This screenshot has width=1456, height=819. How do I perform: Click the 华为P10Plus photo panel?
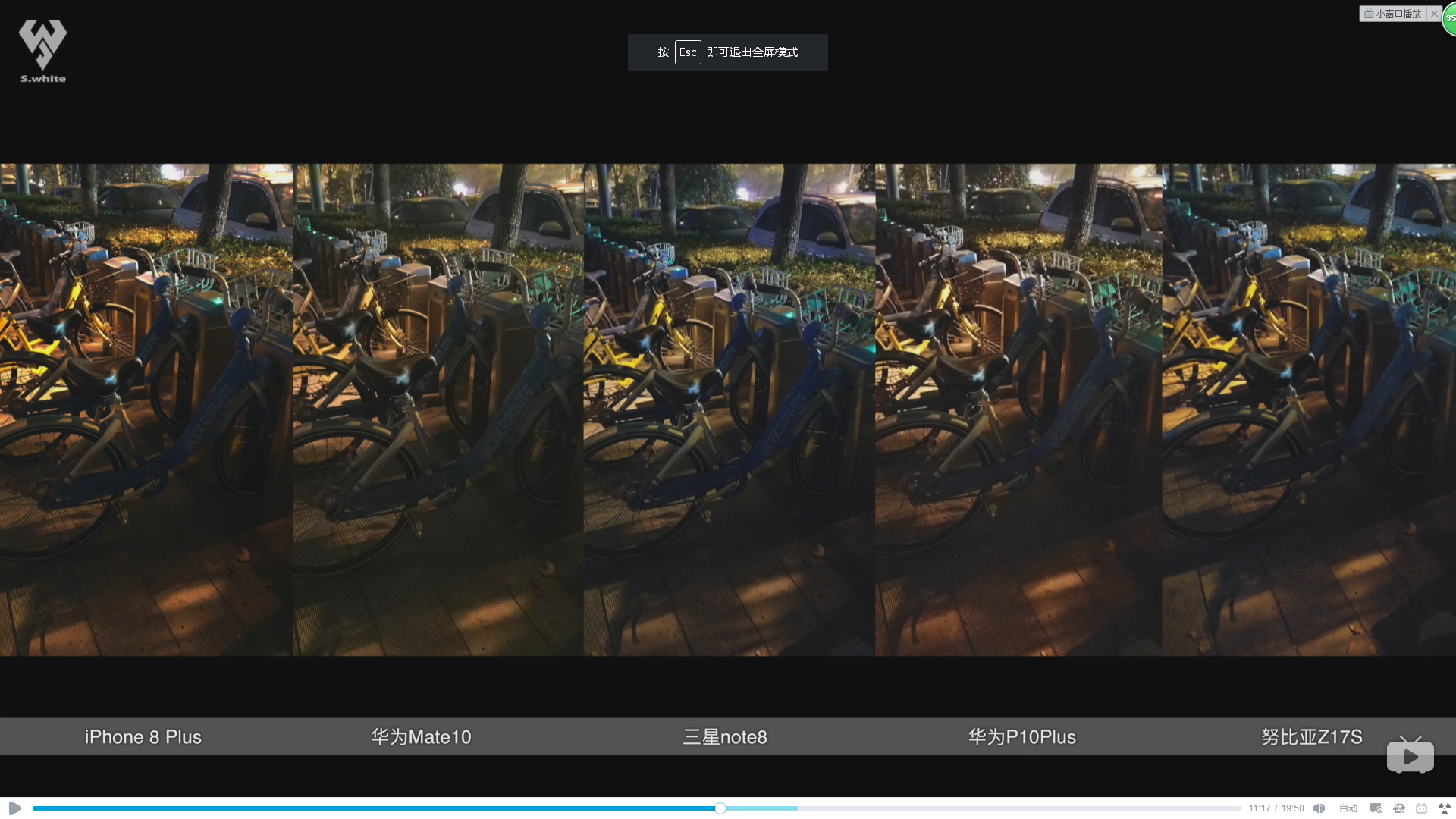point(1018,409)
